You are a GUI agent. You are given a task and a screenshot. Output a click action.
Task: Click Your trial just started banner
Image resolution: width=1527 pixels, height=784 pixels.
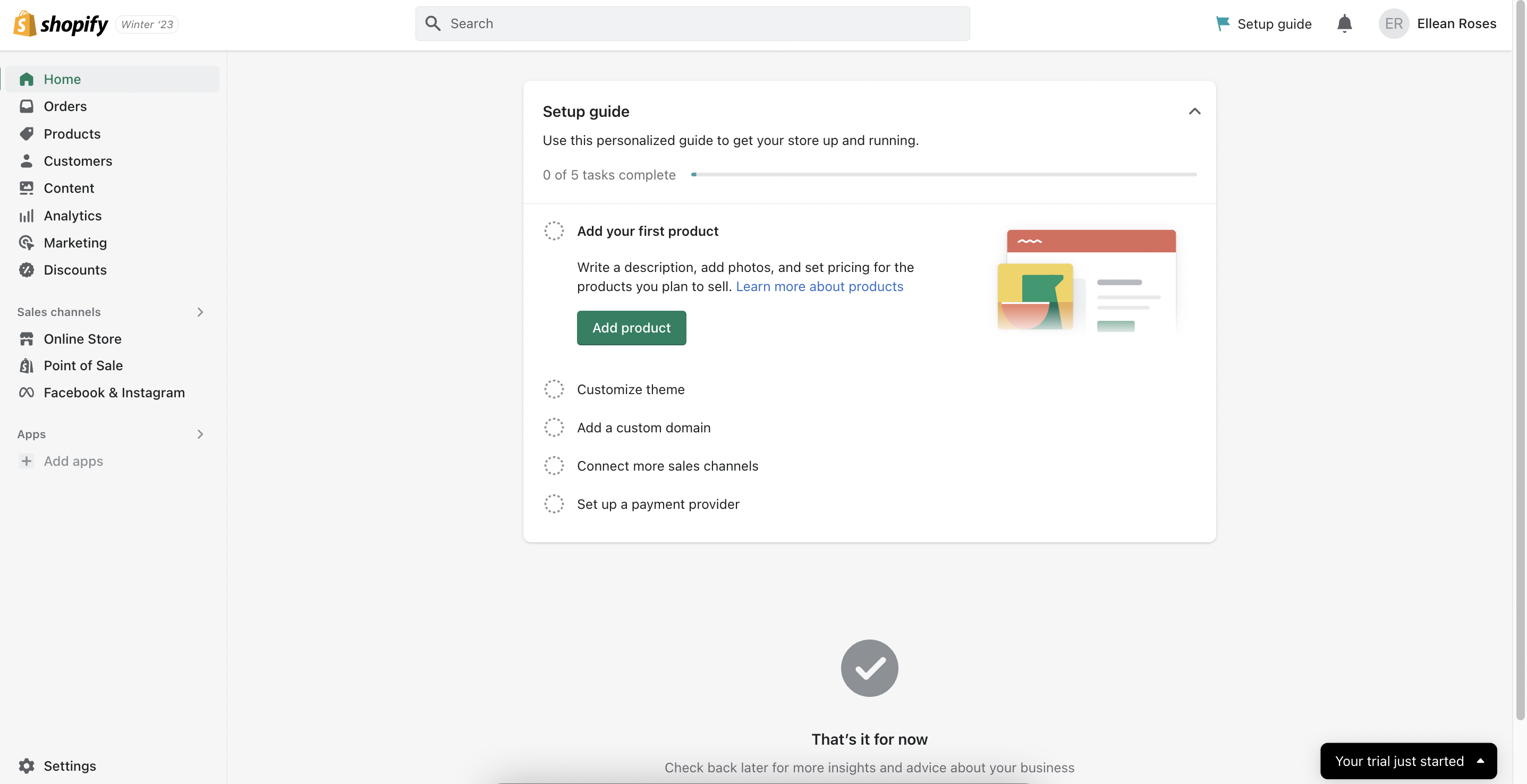(1409, 761)
